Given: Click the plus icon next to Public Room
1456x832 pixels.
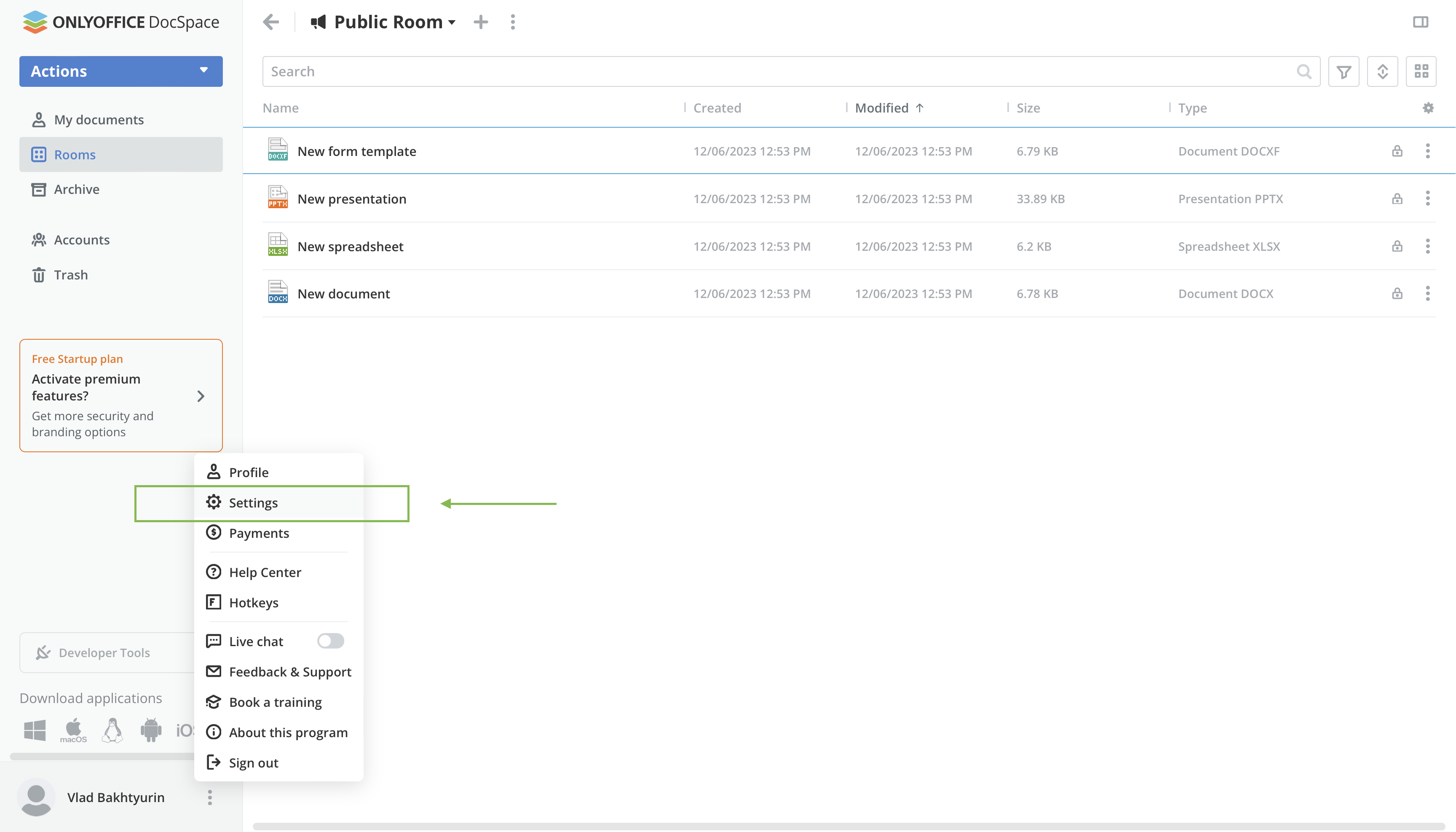Looking at the screenshot, I should (480, 22).
